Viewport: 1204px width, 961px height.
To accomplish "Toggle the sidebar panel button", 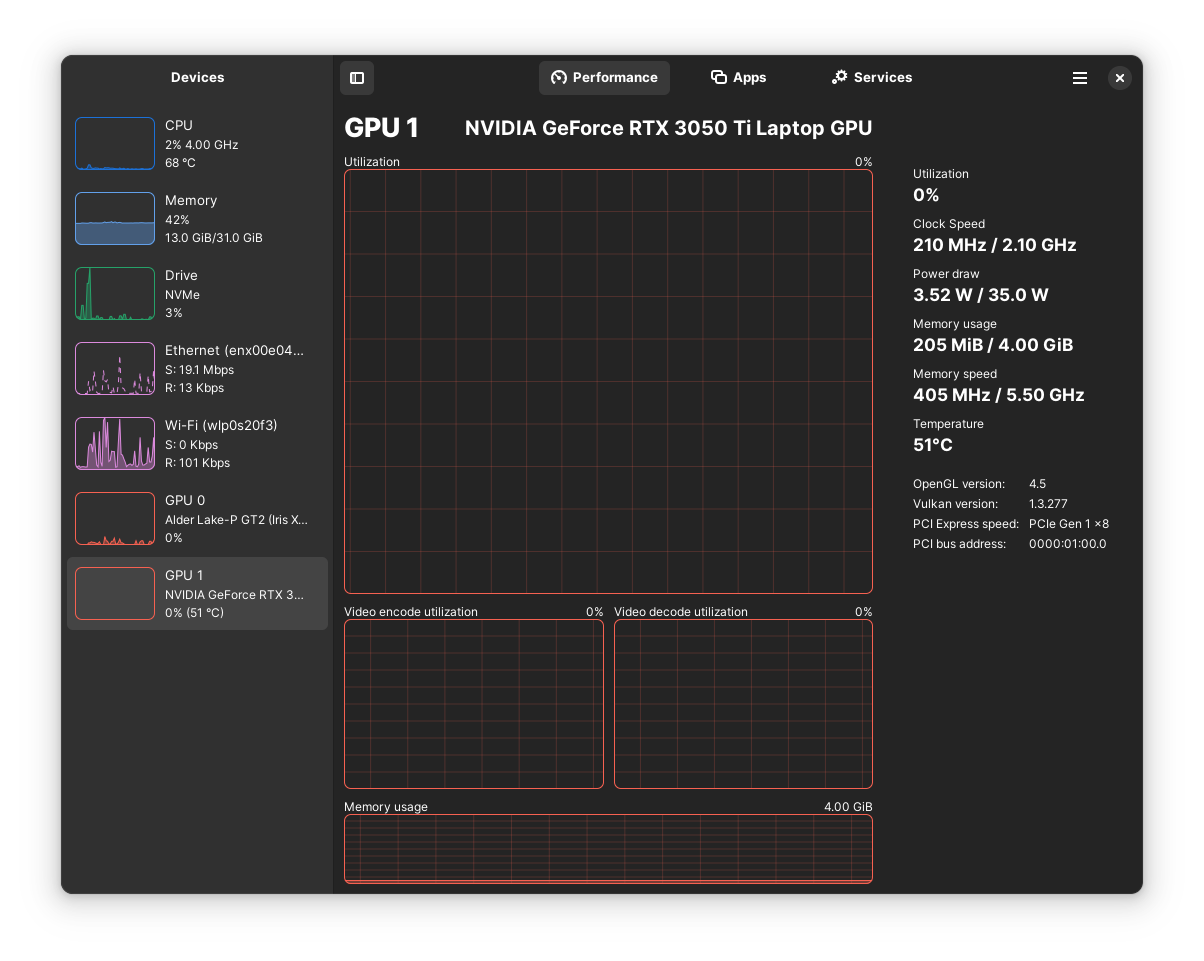I will tap(357, 78).
